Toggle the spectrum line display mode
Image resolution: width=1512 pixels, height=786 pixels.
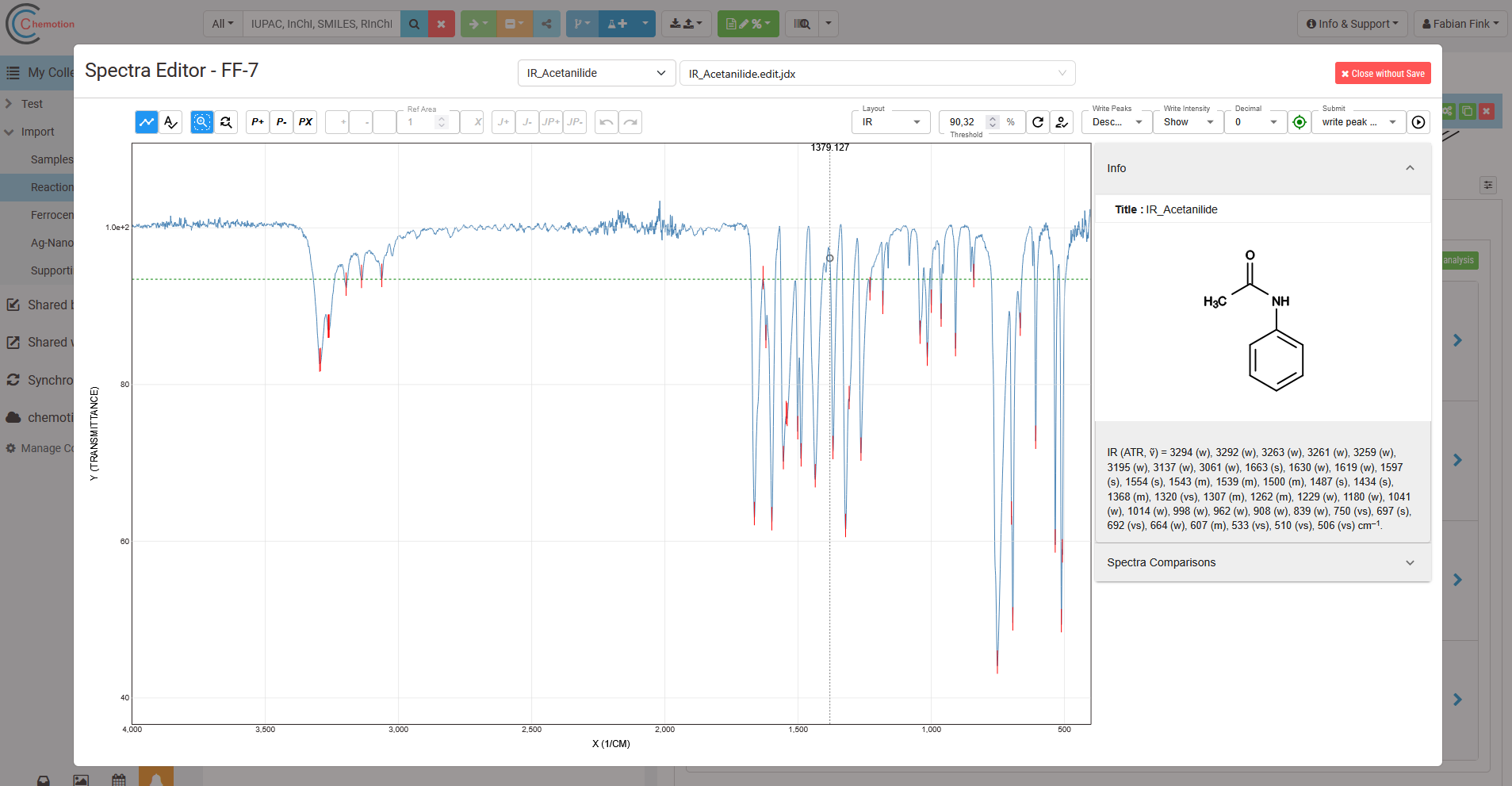(146, 122)
